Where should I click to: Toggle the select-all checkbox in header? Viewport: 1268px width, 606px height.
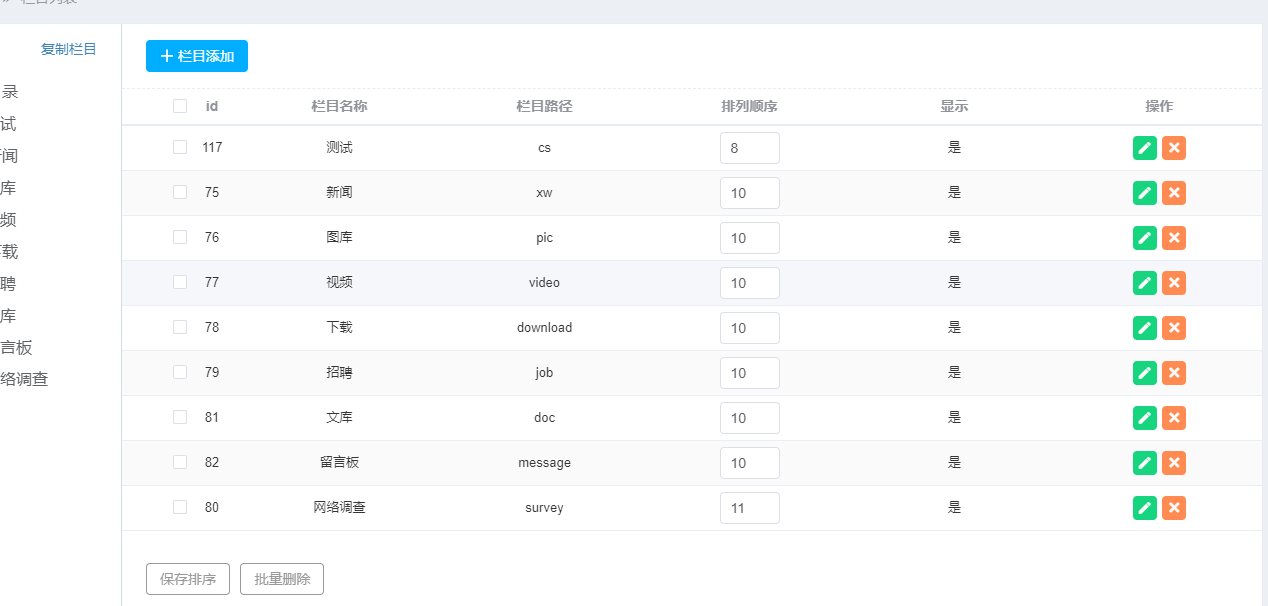(180, 106)
